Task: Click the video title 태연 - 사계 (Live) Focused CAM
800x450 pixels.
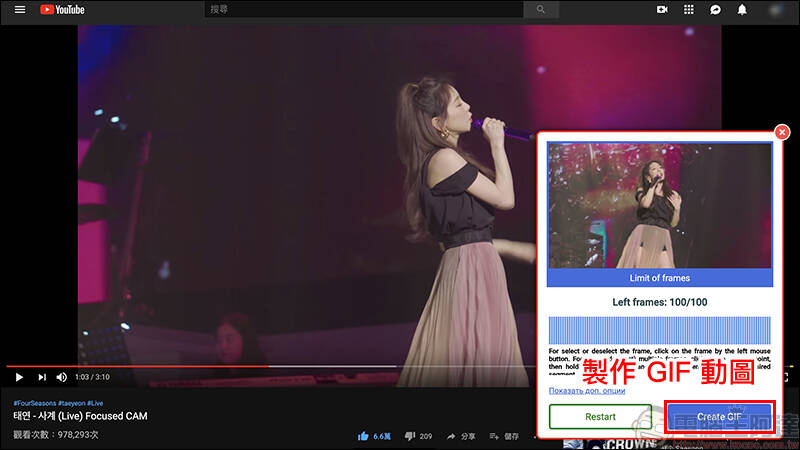Action: (80, 416)
